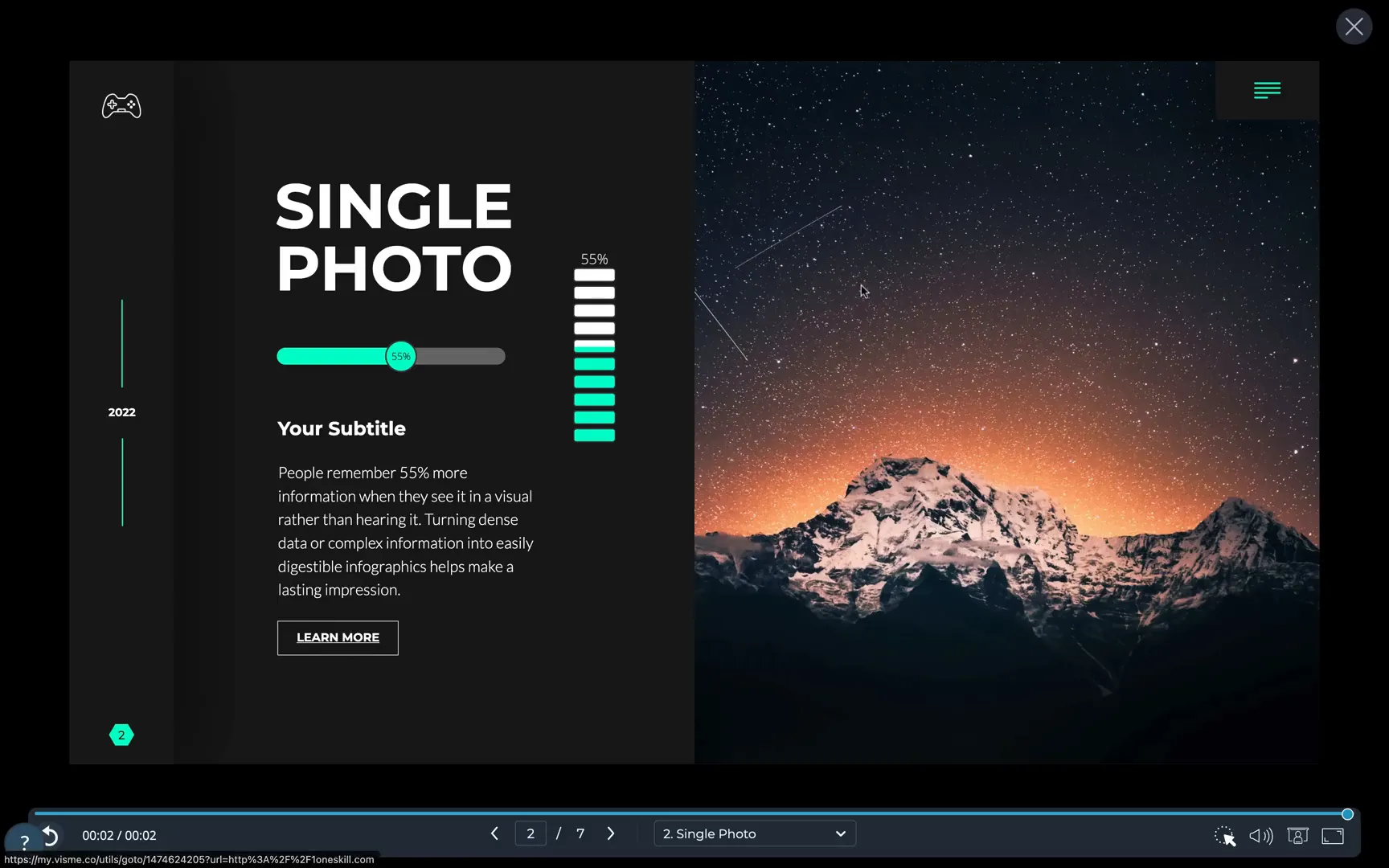
Task: Expand slide list using the chevron arrow
Action: pos(841,833)
